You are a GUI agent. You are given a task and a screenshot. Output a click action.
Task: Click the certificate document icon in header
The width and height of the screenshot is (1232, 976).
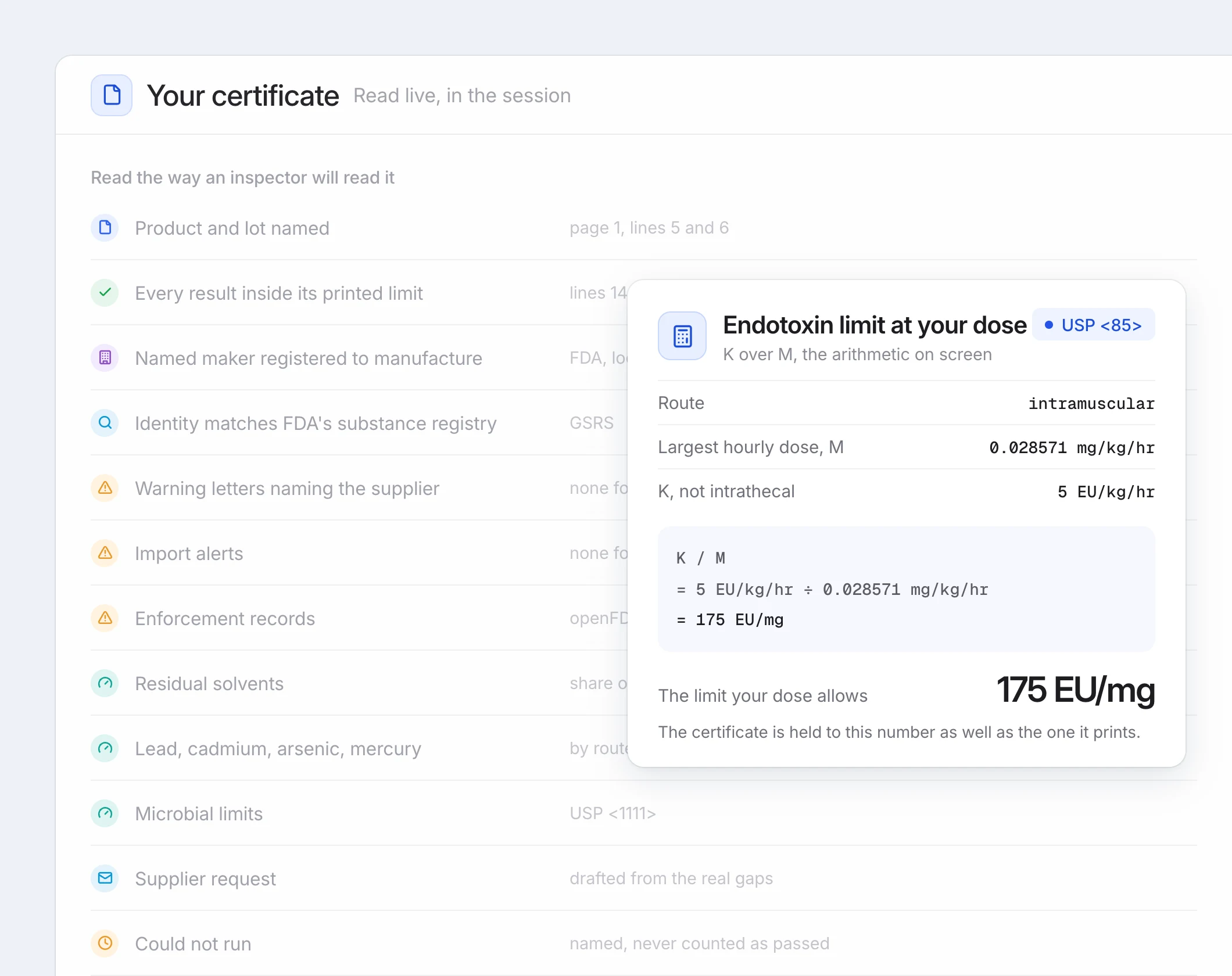coord(112,95)
